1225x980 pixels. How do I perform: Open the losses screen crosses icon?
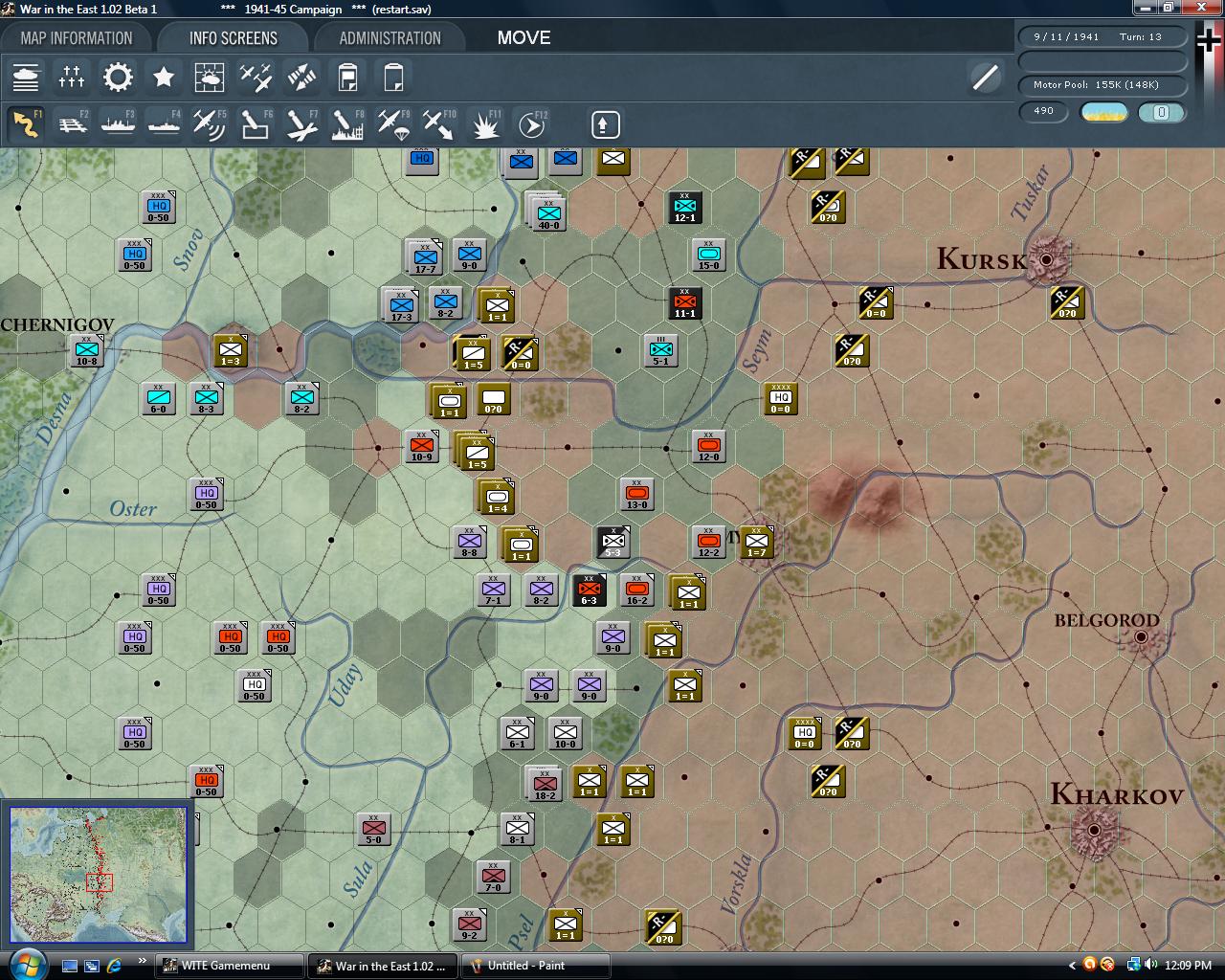72,77
